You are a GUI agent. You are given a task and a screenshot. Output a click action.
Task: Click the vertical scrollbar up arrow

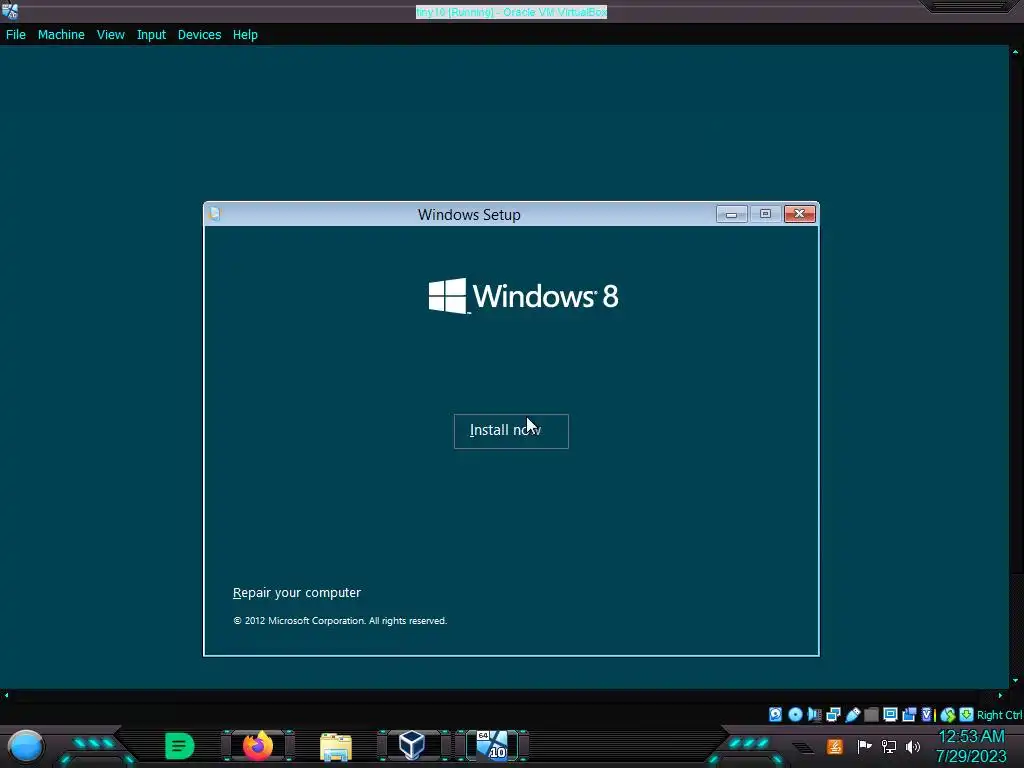pyautogui.click(x=1016, y=52)
